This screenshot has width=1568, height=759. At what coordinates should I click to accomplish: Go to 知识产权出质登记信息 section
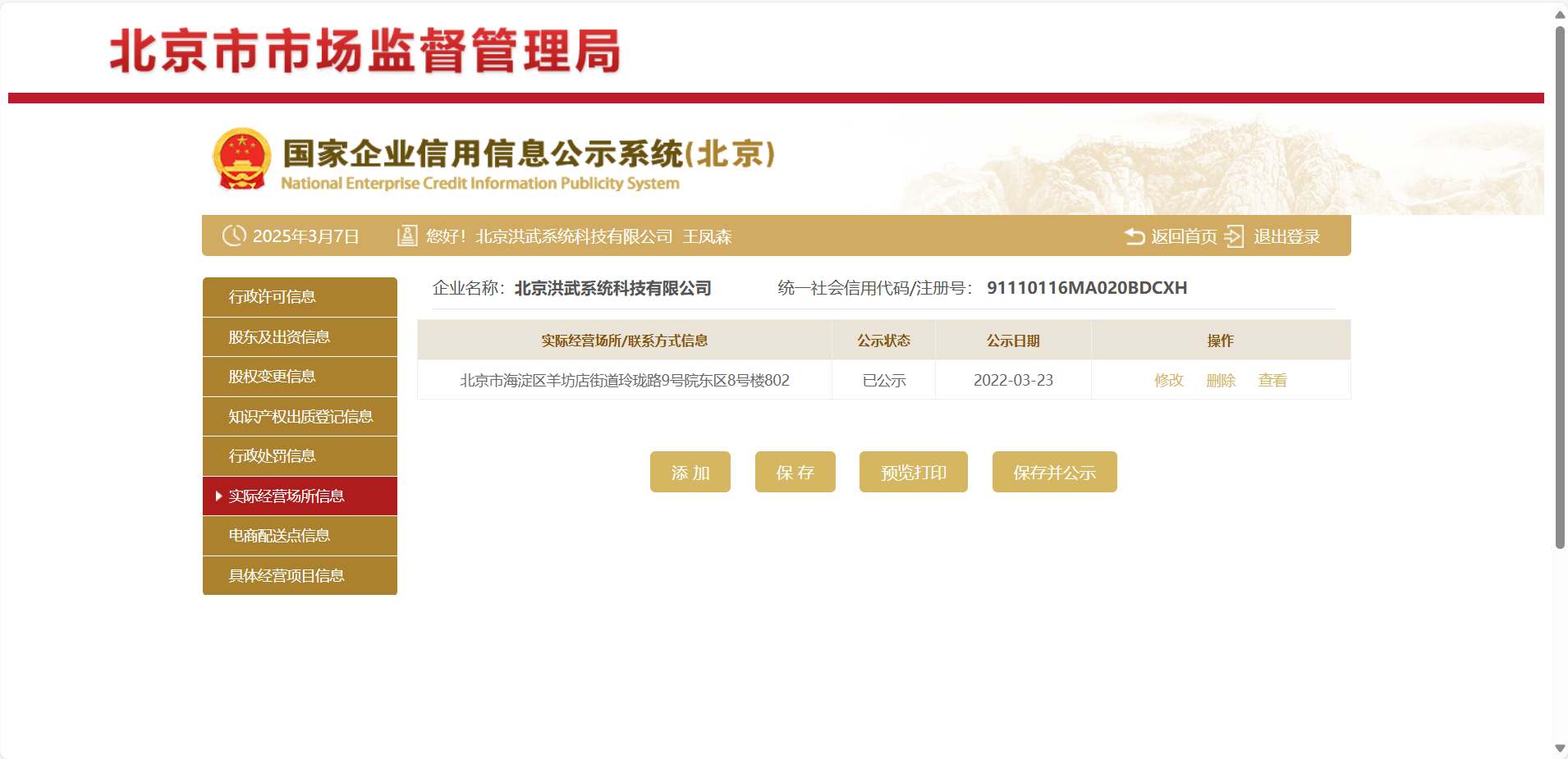point(300,416)
